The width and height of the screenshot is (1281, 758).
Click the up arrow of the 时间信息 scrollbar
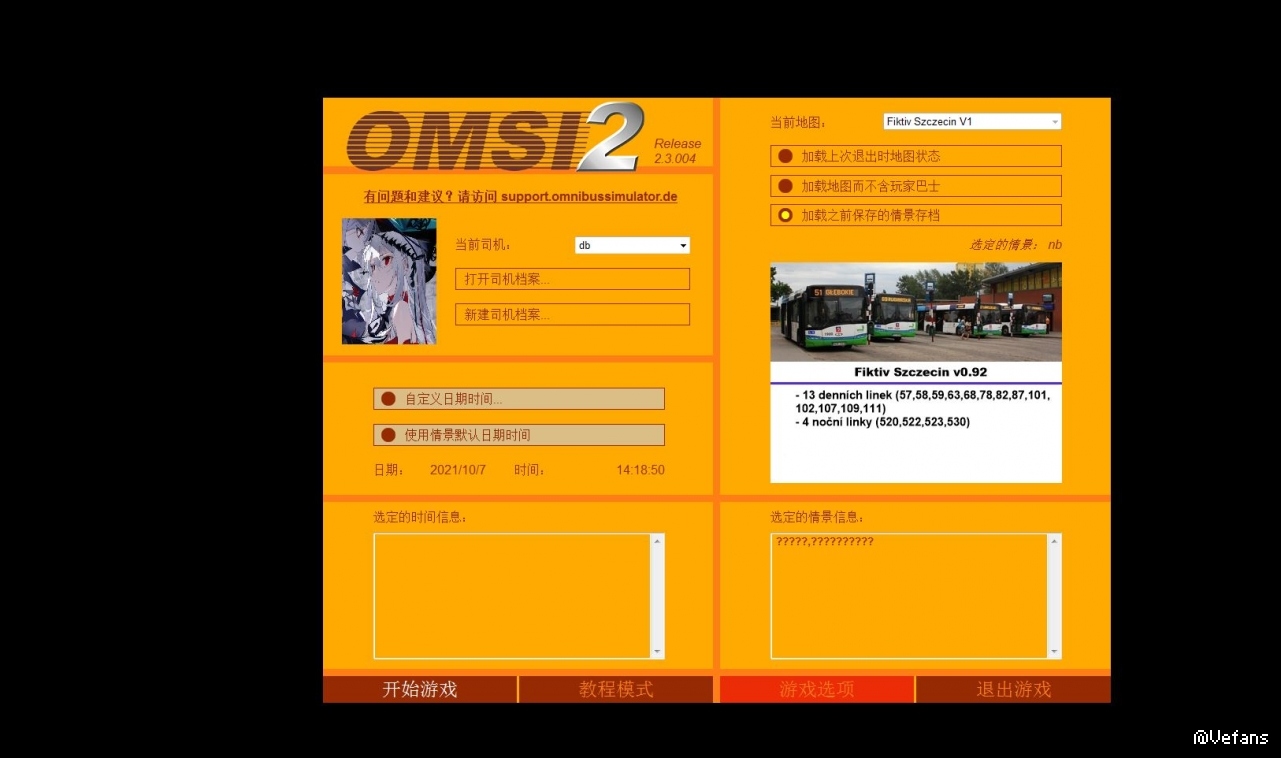tap(657, 541)
